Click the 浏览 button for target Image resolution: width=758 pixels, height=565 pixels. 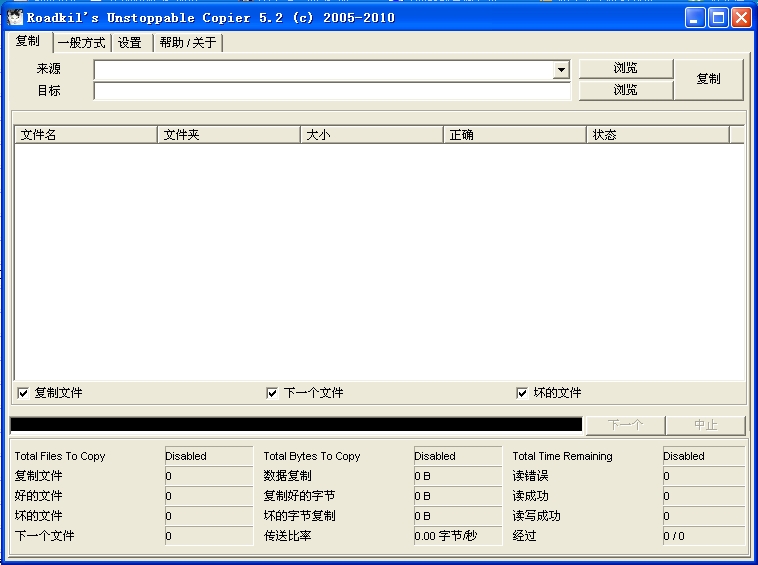tap(626, 90)
